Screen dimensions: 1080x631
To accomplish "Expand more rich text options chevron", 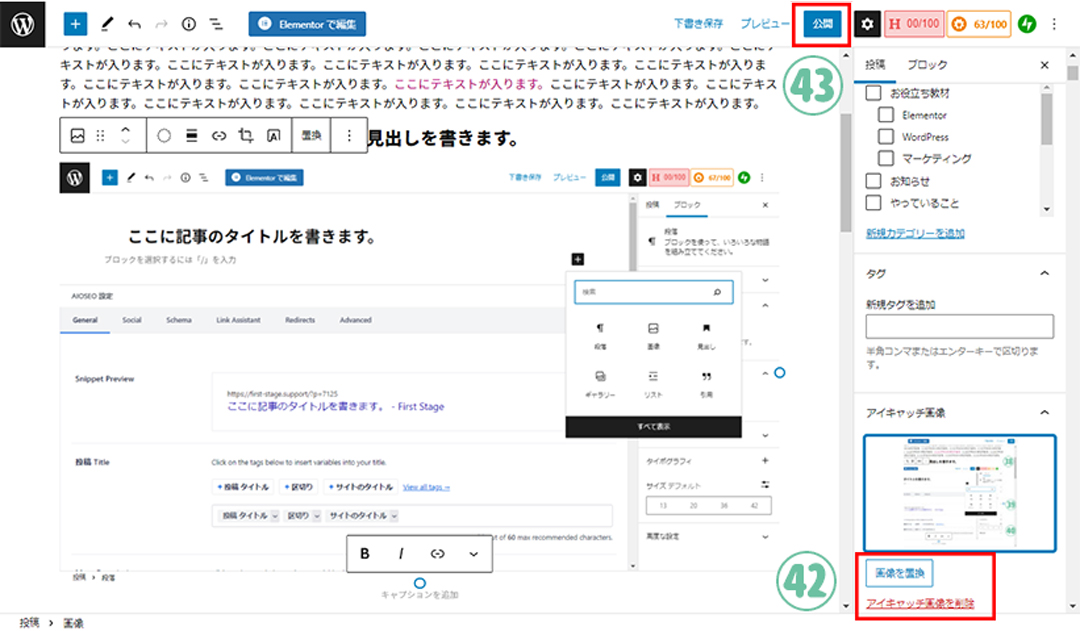I will tap(473, 553).
